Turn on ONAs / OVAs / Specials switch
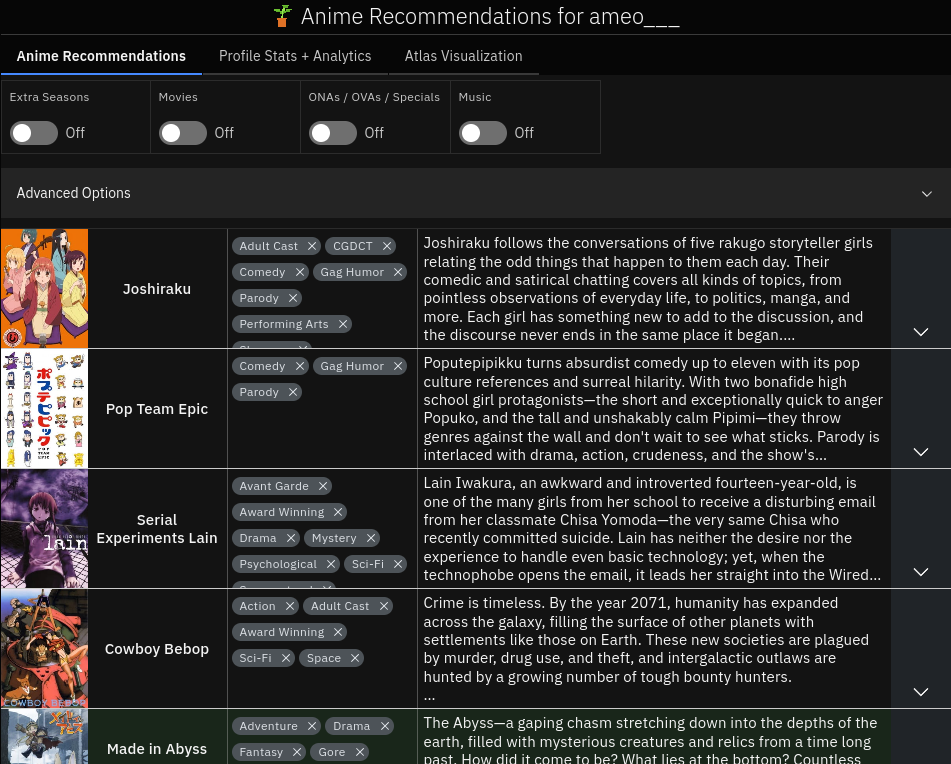 [332, 133]
